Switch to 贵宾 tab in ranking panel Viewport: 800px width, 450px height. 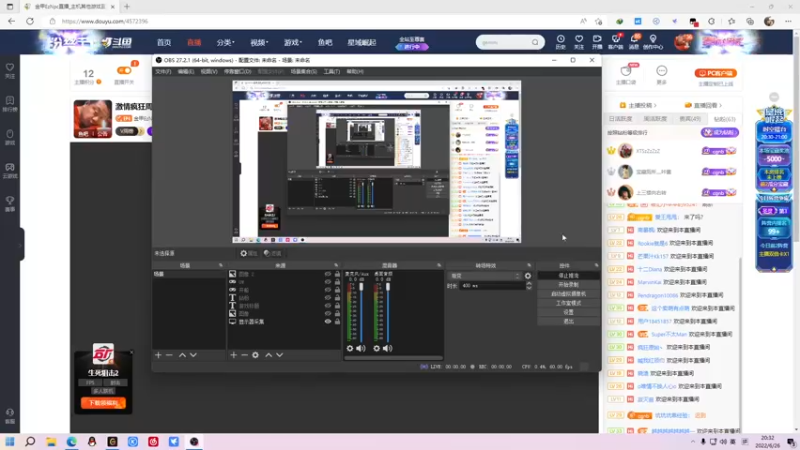coord(690,119)
